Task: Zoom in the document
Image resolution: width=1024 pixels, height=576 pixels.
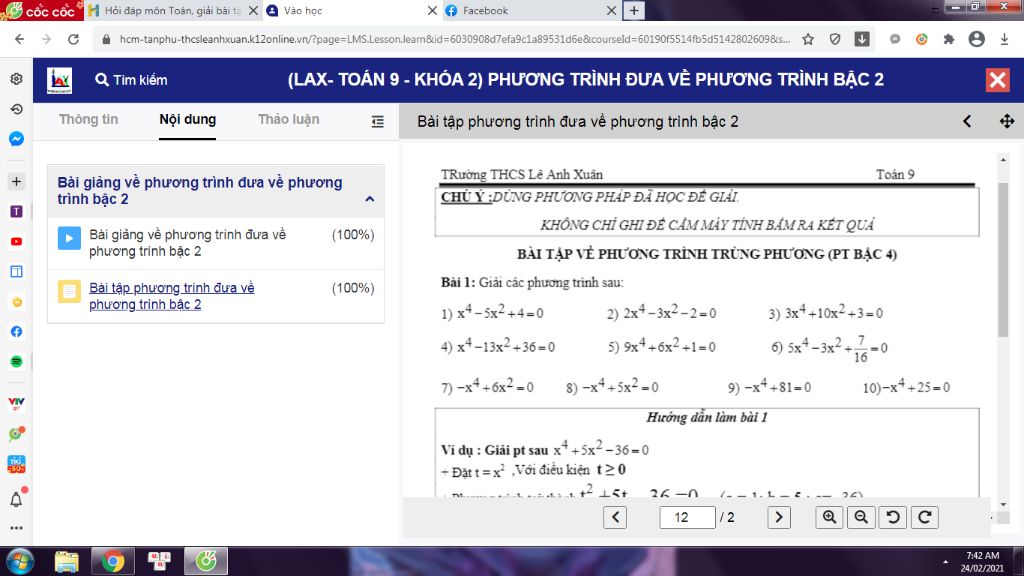Action: (829, 517)
